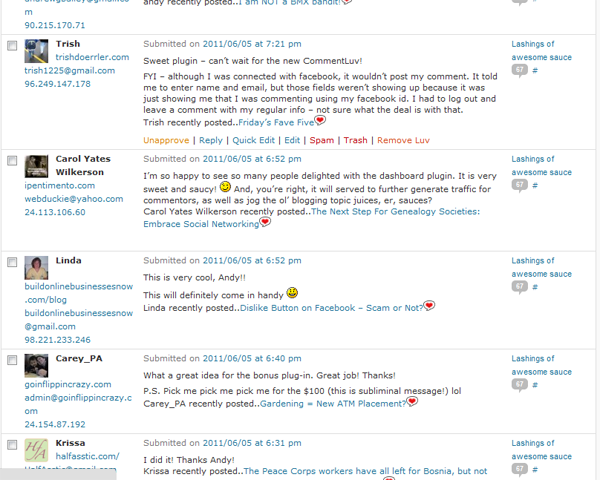Click the heart icon after Embrace Social Networking
This screenshot has height=480, width=600.
pos(265,222)
